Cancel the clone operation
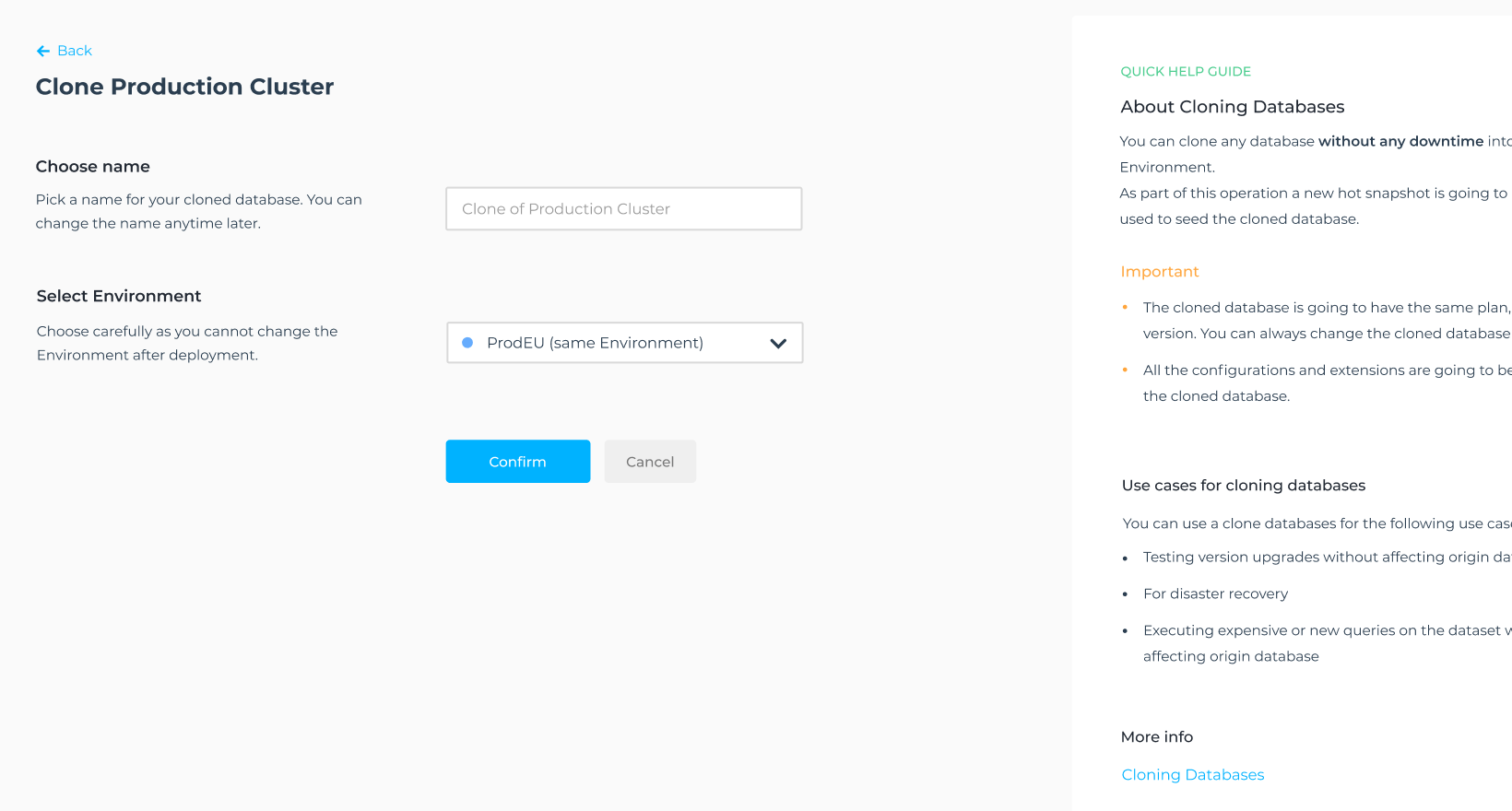The width and height of the screenshot is (1512, 811). pyautogui.click(x=650, y=462)
